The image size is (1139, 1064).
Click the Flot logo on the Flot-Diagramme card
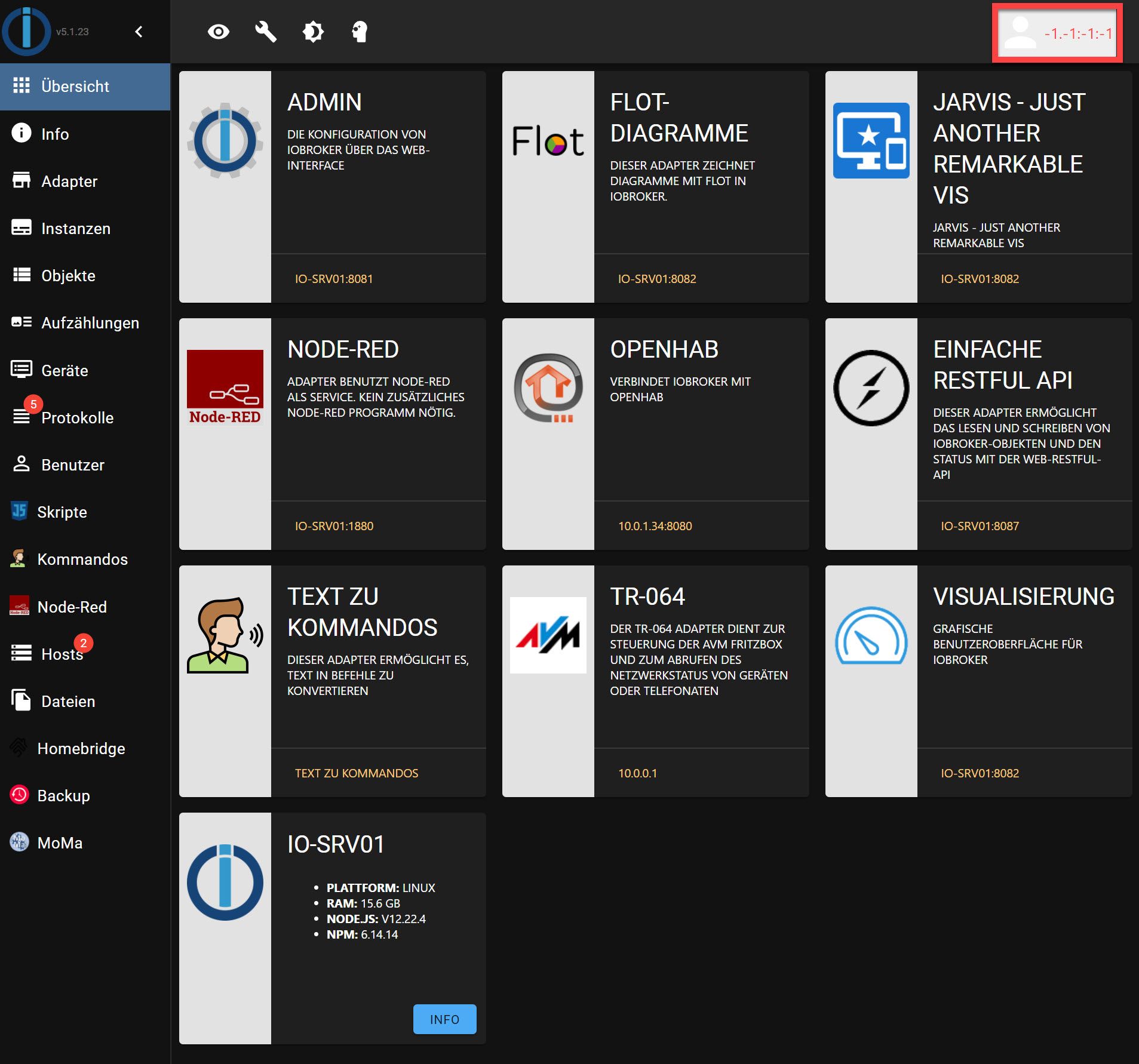(548, 141)
